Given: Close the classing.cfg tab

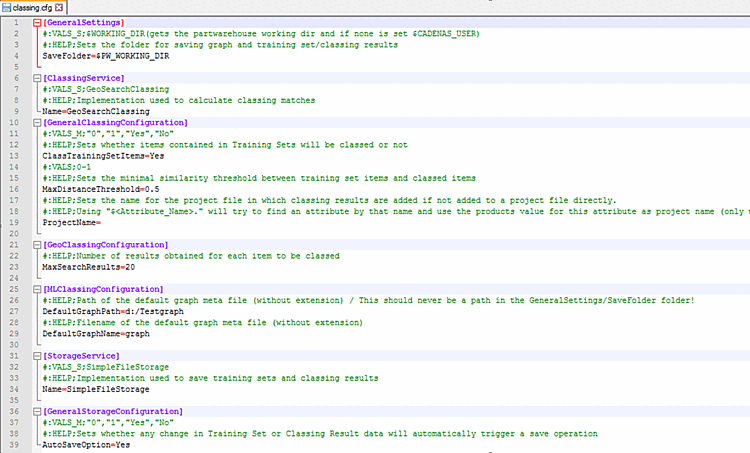Looking at the screenshot, I should coord(59,8).
